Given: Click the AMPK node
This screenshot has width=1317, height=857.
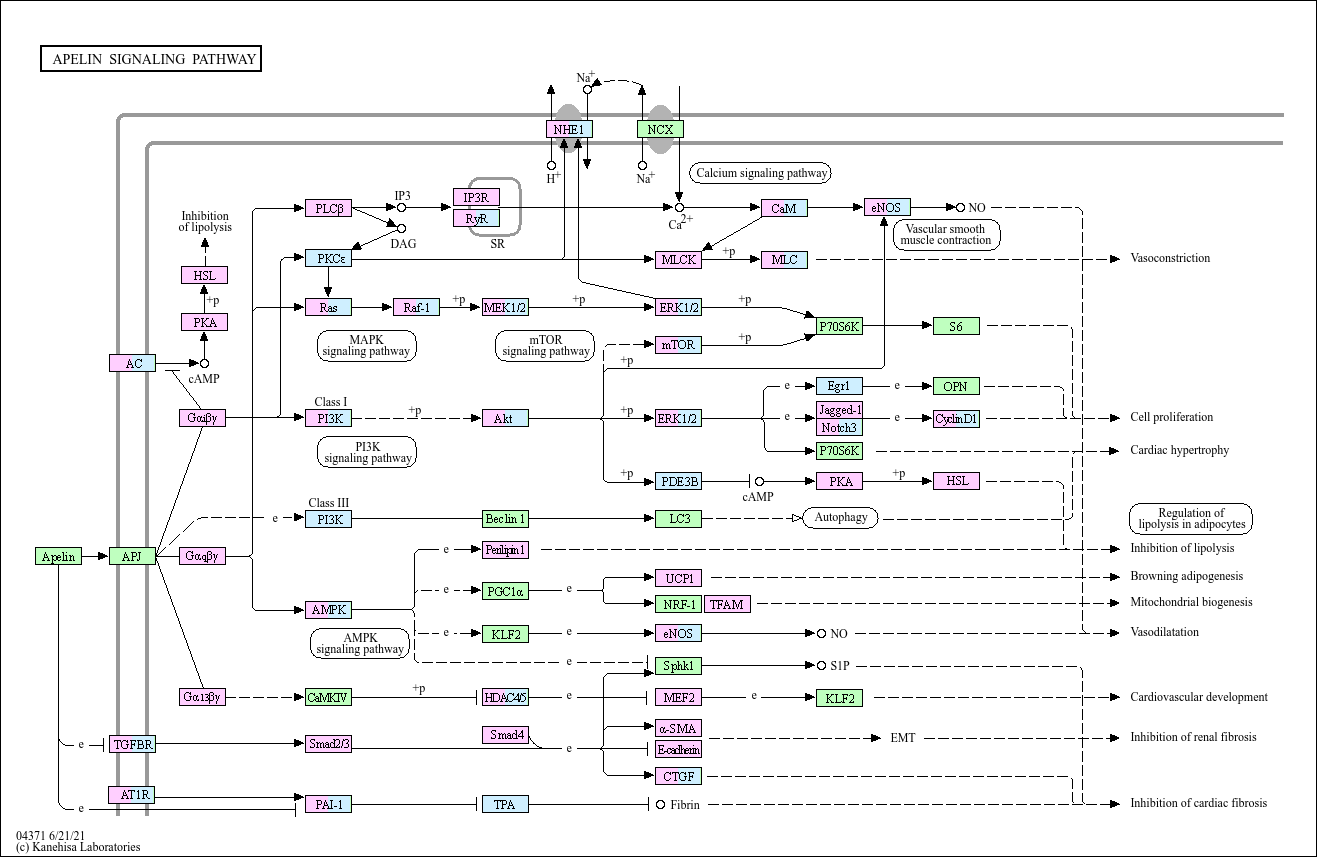Looking at the screenshot, I should 329,609.
